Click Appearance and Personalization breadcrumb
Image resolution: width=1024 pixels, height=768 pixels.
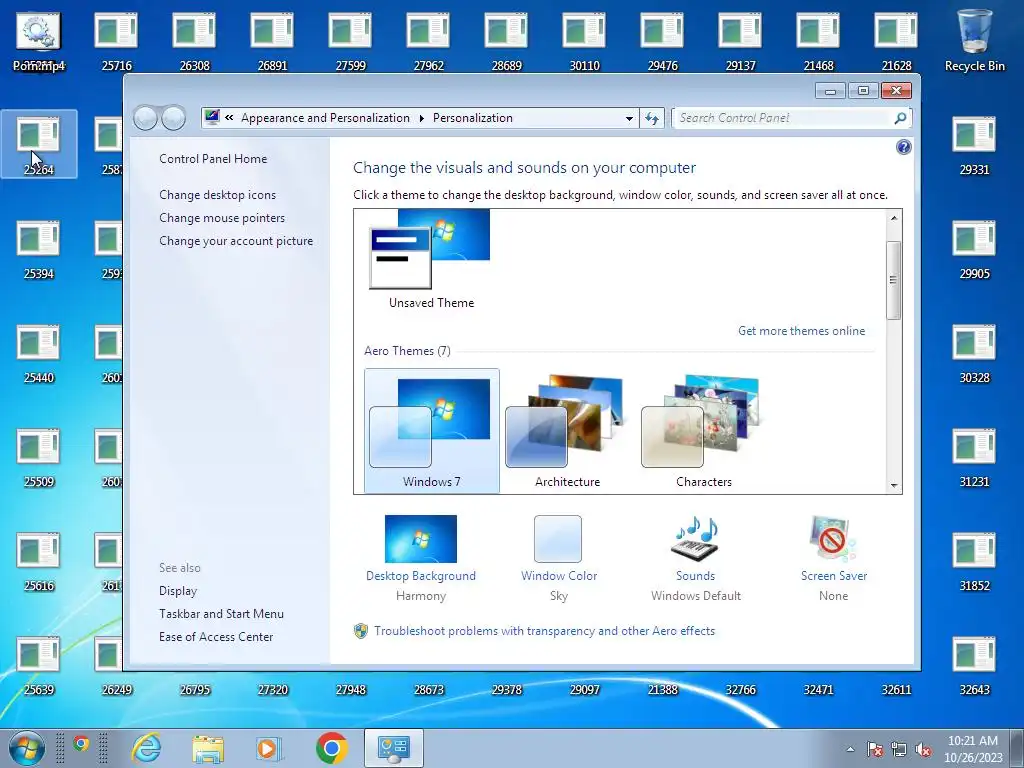coord(325,118)
